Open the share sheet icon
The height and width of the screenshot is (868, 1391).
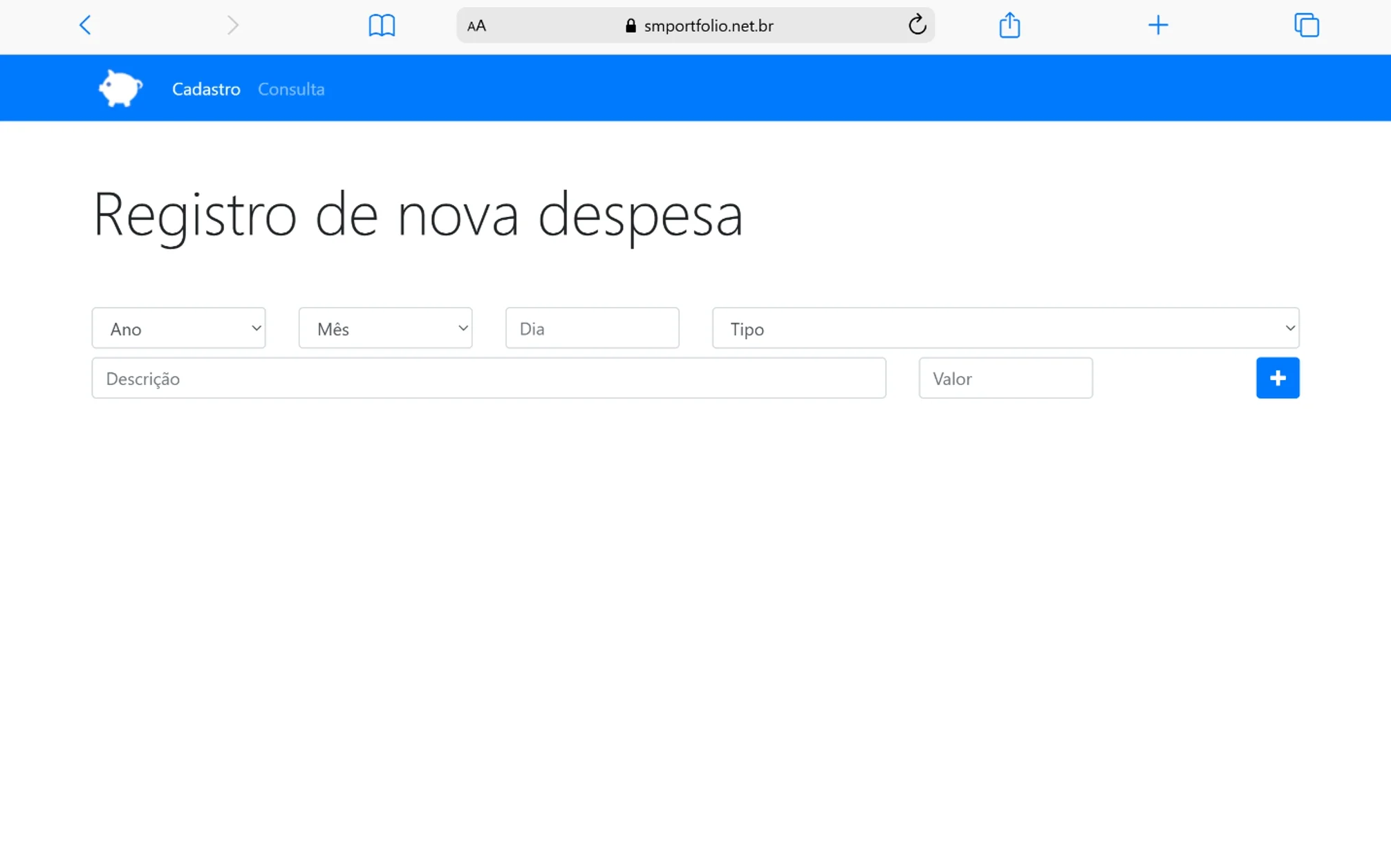click(1009, 26)
